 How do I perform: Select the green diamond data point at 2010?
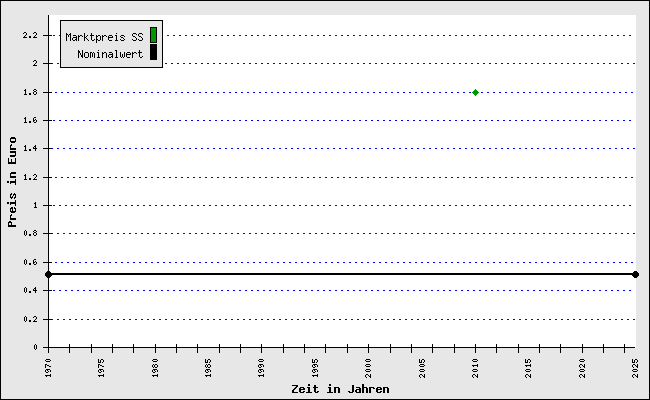[x=475, y=92]
